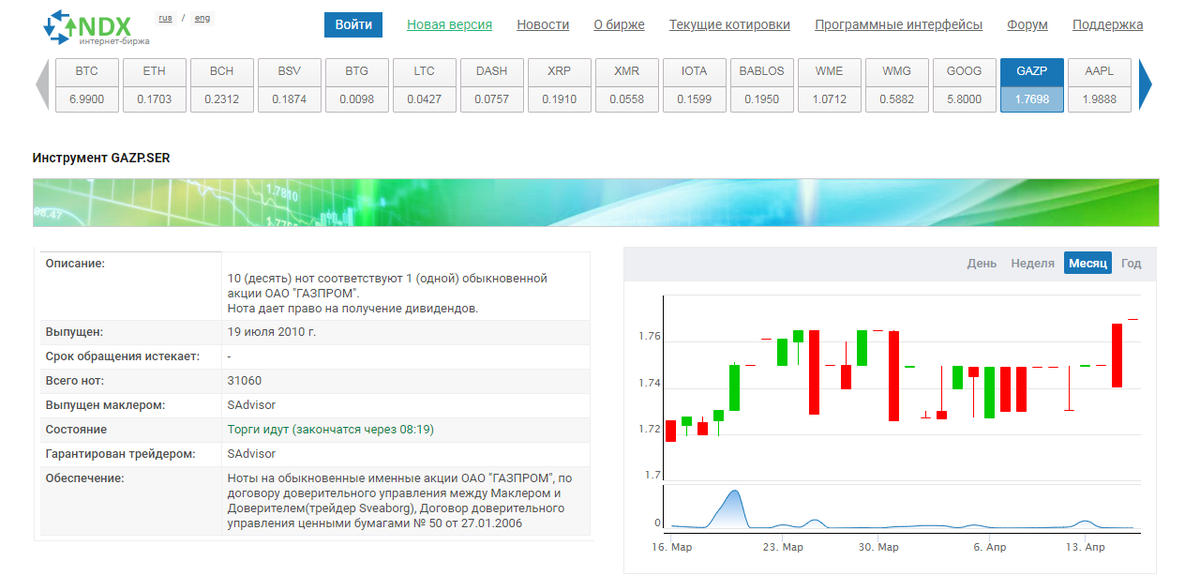Image resolution: width=1200 pixels, height=576 pixels.
Task: Switch chart period to Год
Action: point(1130,262)
